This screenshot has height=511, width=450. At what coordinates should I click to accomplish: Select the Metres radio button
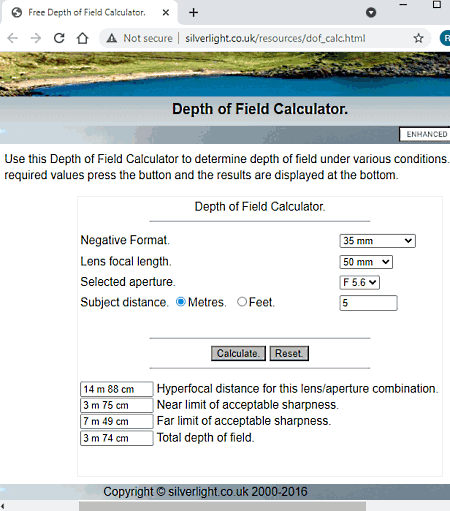click(181, 302)
